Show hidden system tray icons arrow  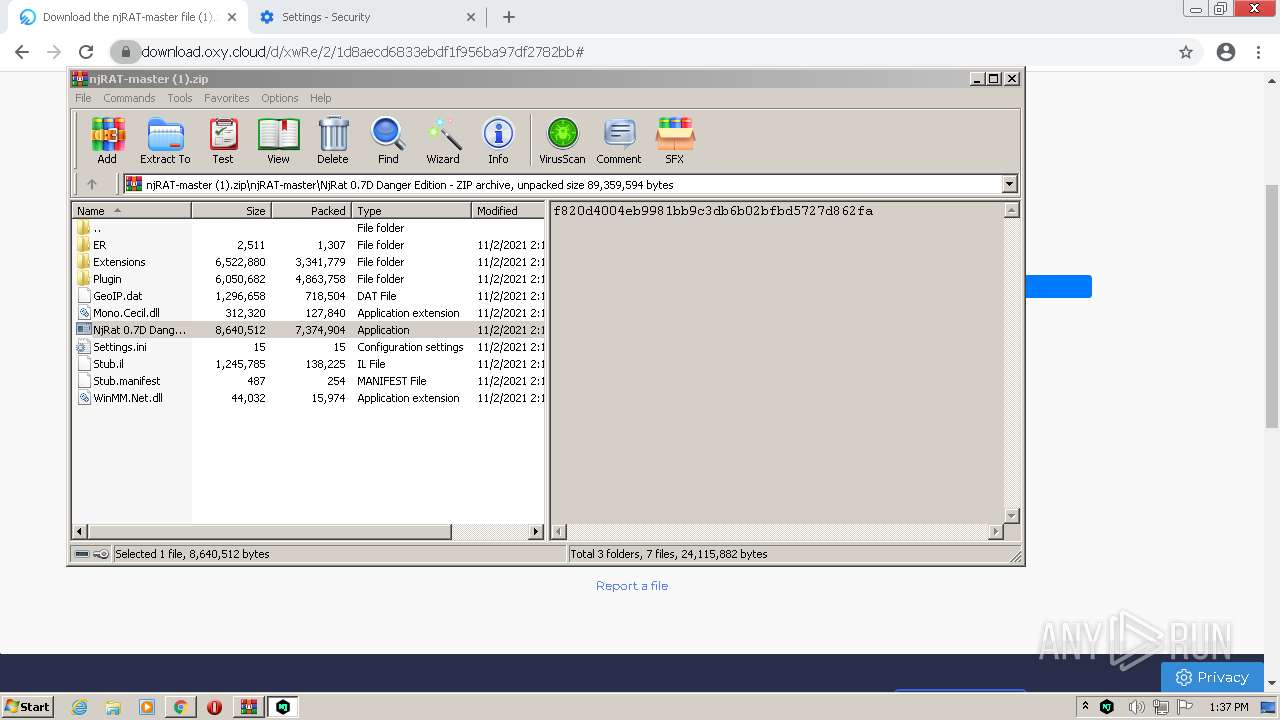click(x=1085, y=706)
